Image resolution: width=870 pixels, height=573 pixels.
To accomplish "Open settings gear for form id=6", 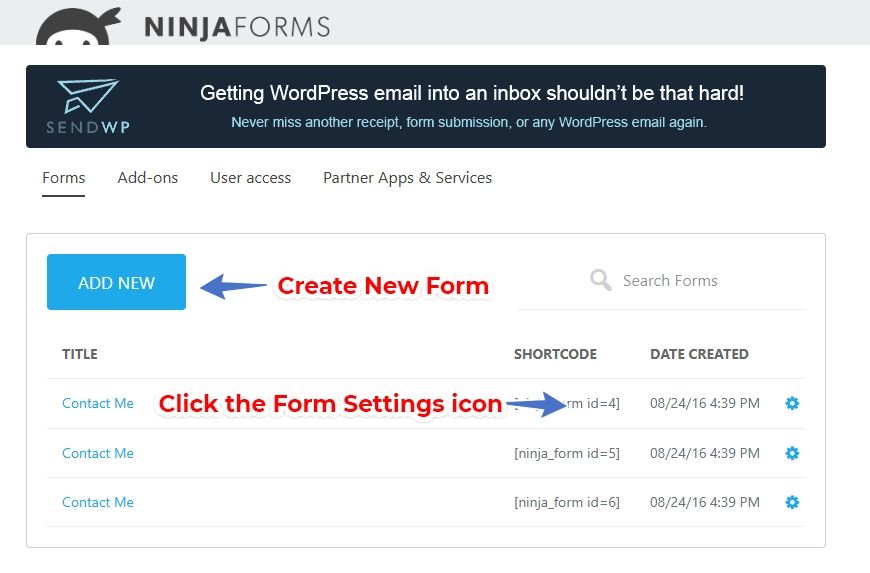I will point(792,502).
